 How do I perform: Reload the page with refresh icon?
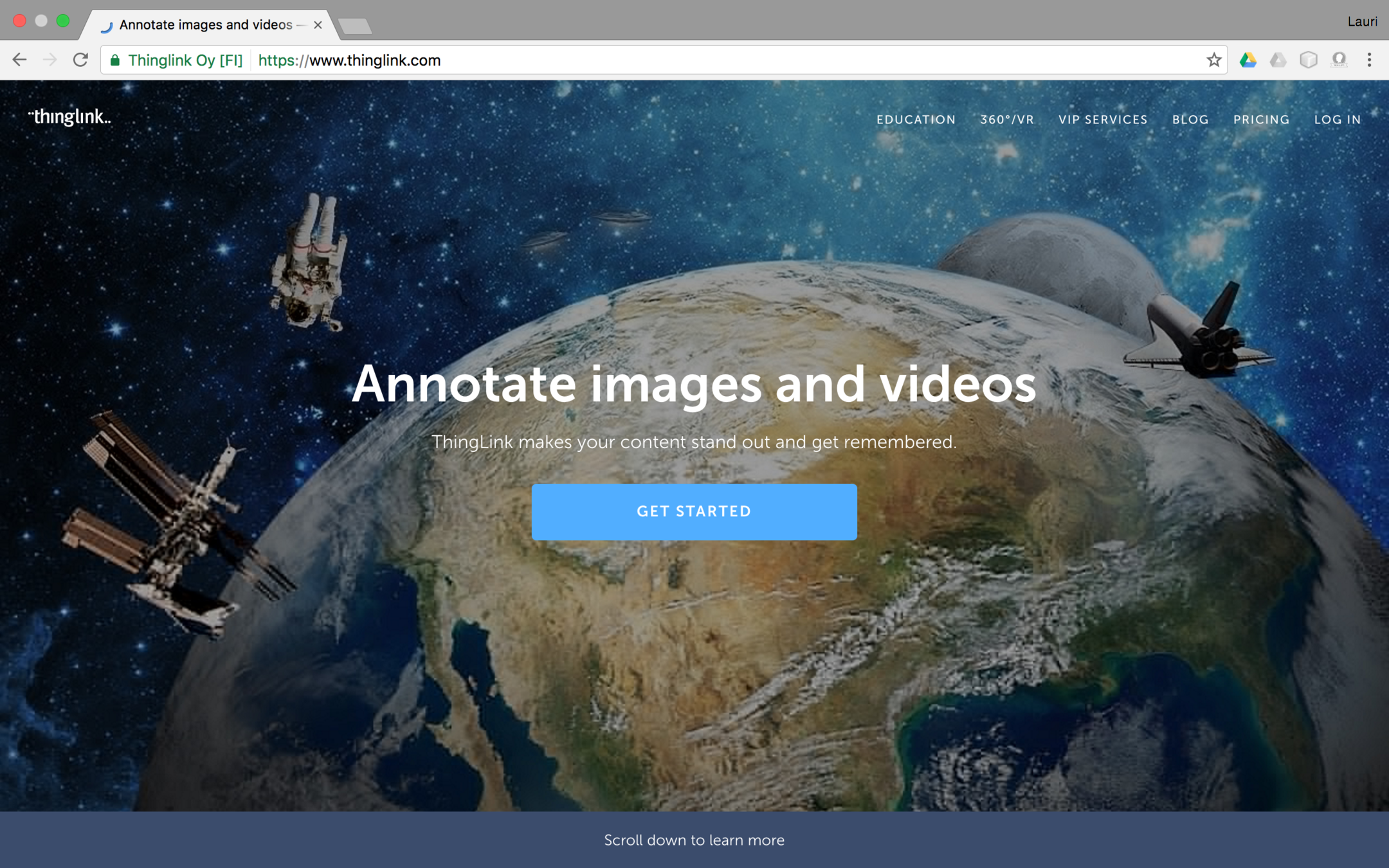(x=80, y=60)
